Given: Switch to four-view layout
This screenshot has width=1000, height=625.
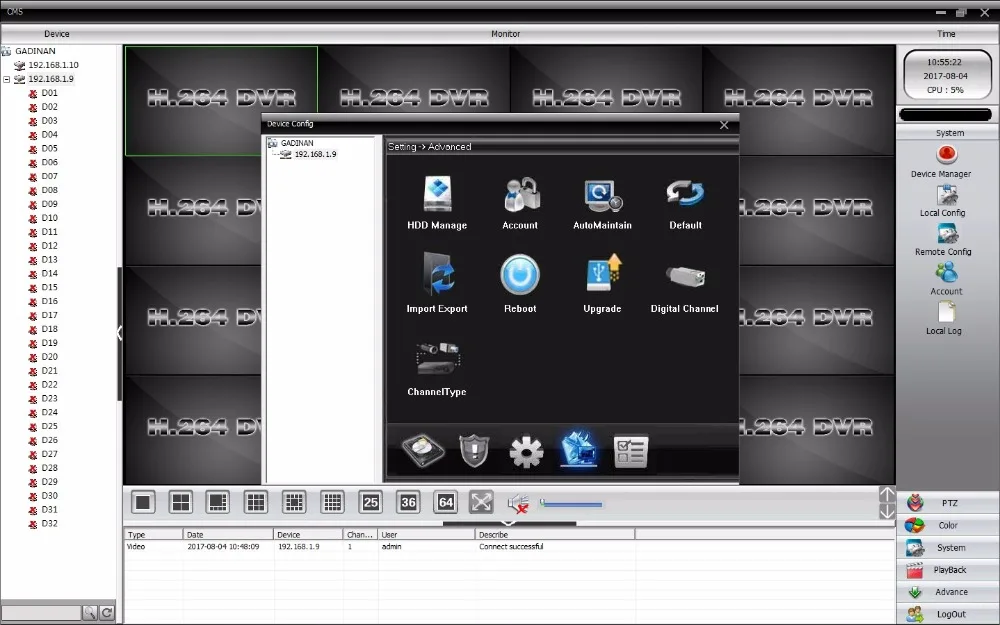Looking at the screenshot, I should 180,503.
